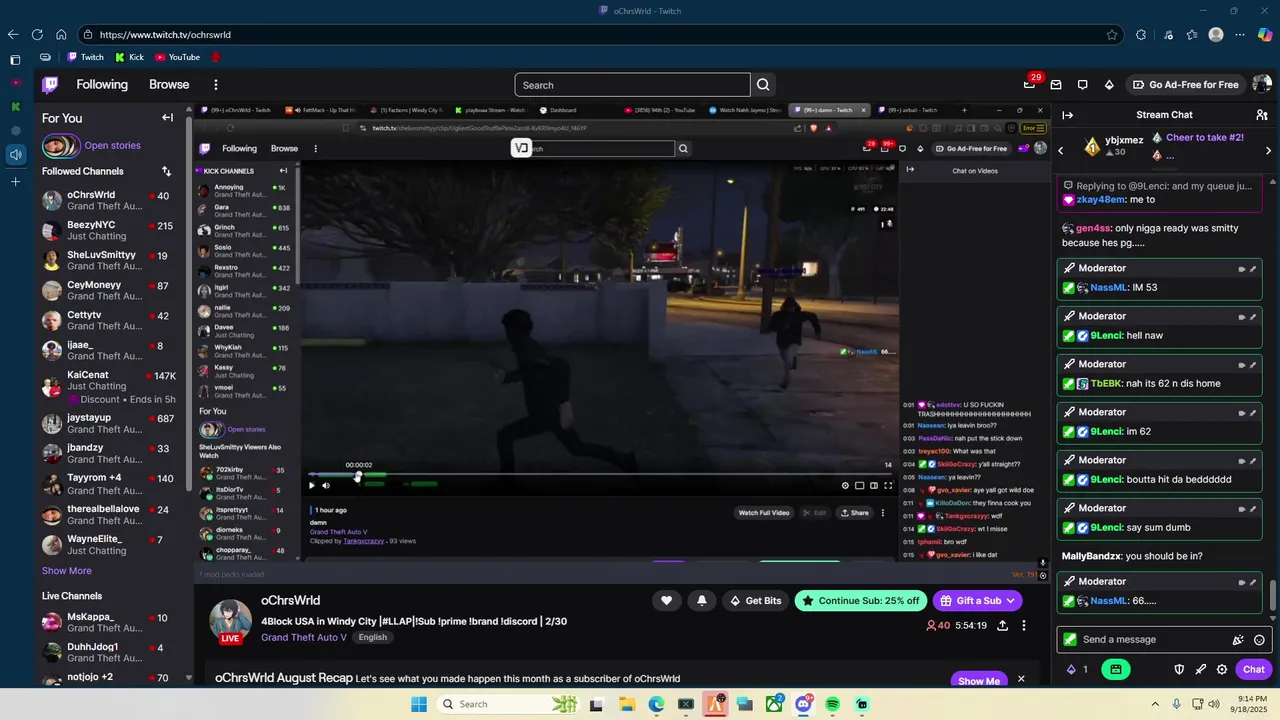Open Windows Start menu
This screenshot has width=1280, height=720.
point(418,704)
